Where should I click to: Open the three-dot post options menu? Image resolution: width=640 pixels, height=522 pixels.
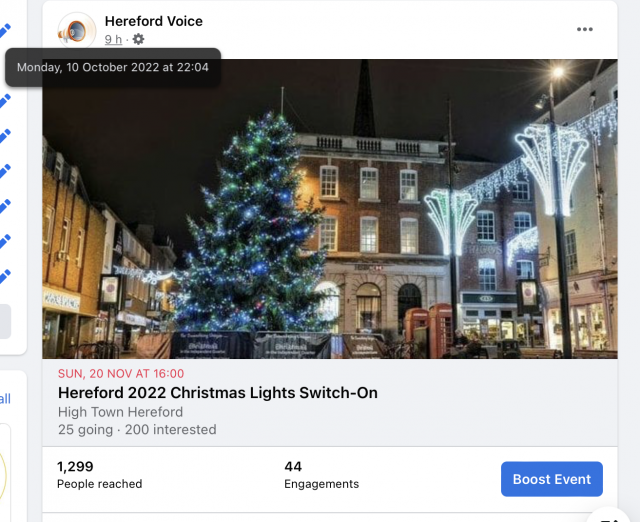[x=585, y=29]
